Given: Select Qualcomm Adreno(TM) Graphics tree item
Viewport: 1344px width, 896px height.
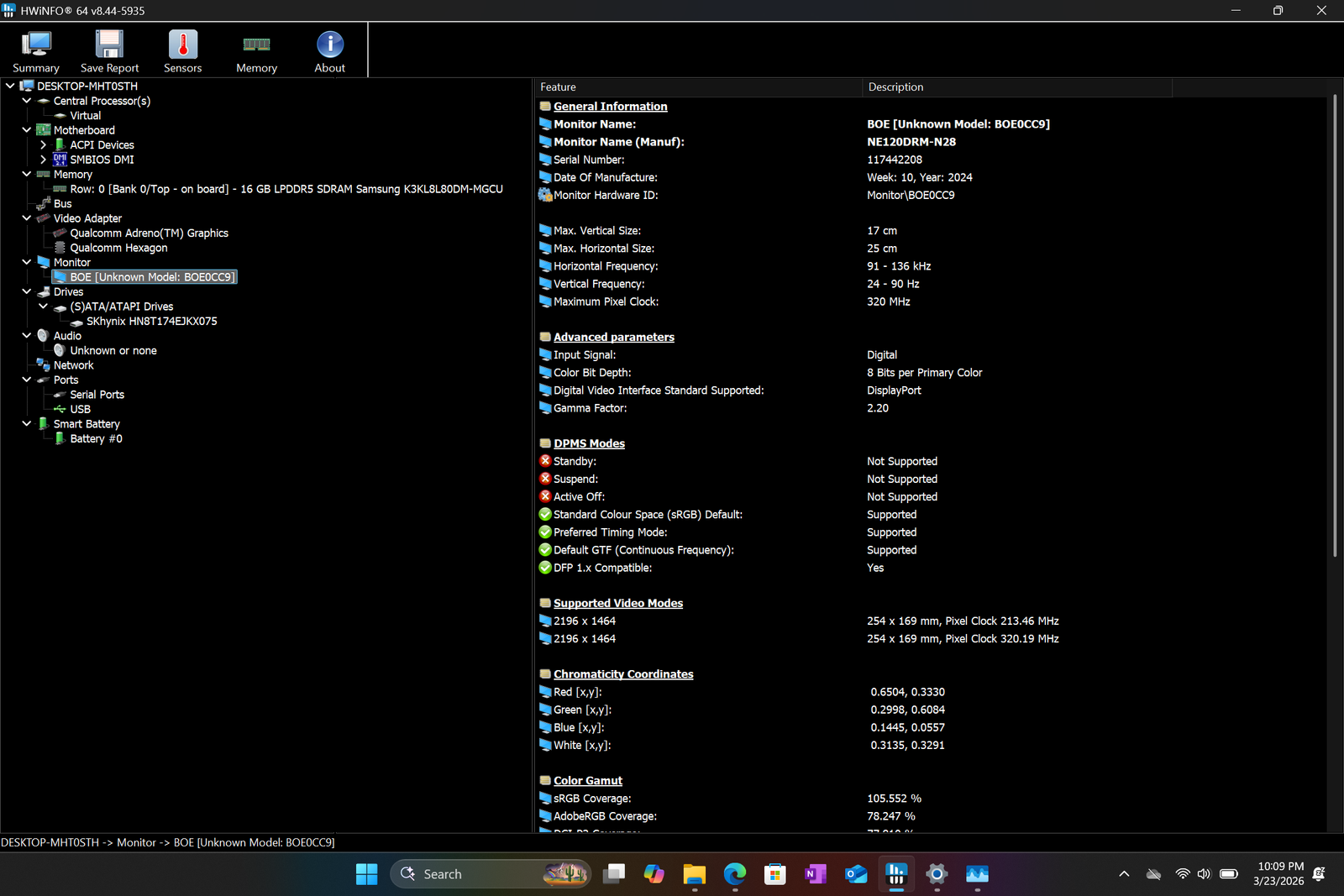Looking at the screenshot, I should click(x=149, y=233).
